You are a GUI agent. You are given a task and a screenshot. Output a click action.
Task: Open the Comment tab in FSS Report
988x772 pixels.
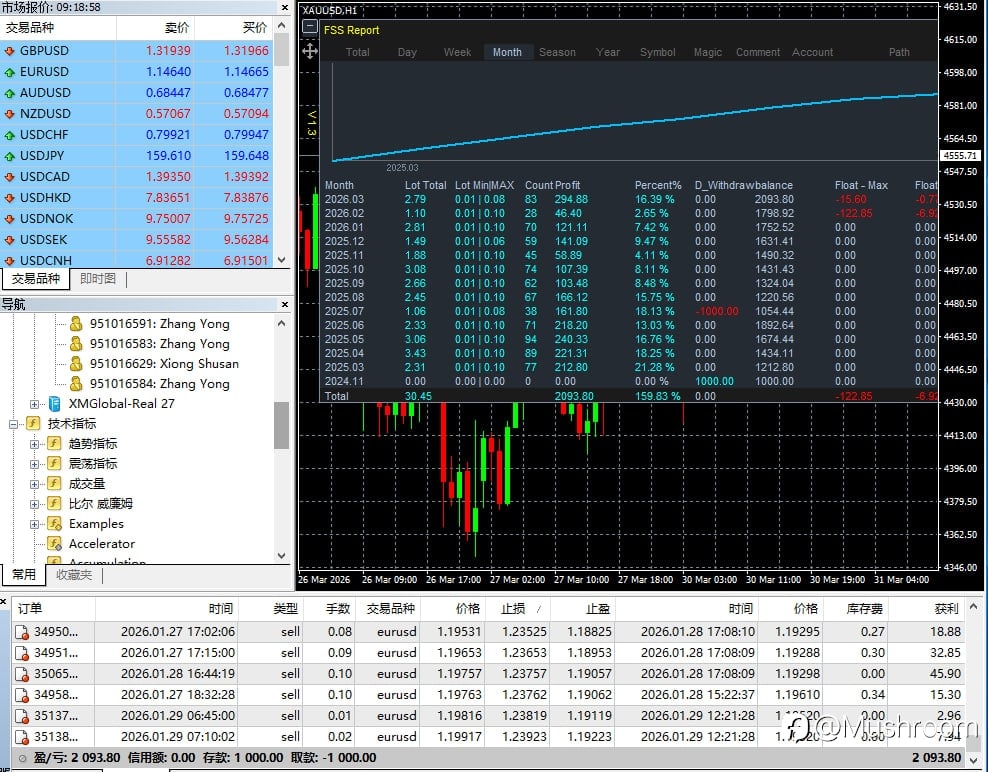point(758,52)
